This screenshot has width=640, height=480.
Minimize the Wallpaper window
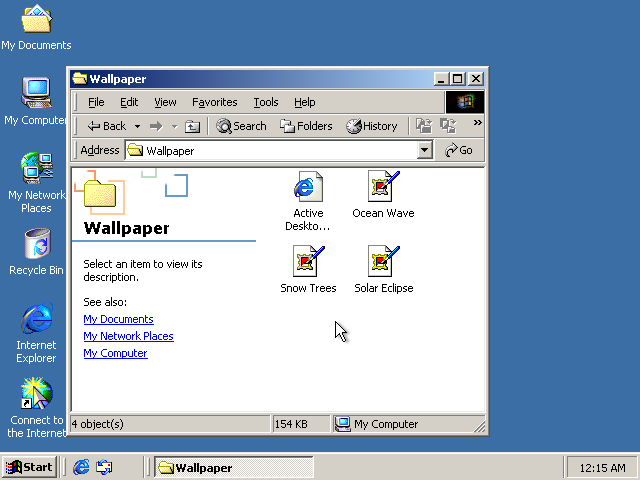click(441, 78)
